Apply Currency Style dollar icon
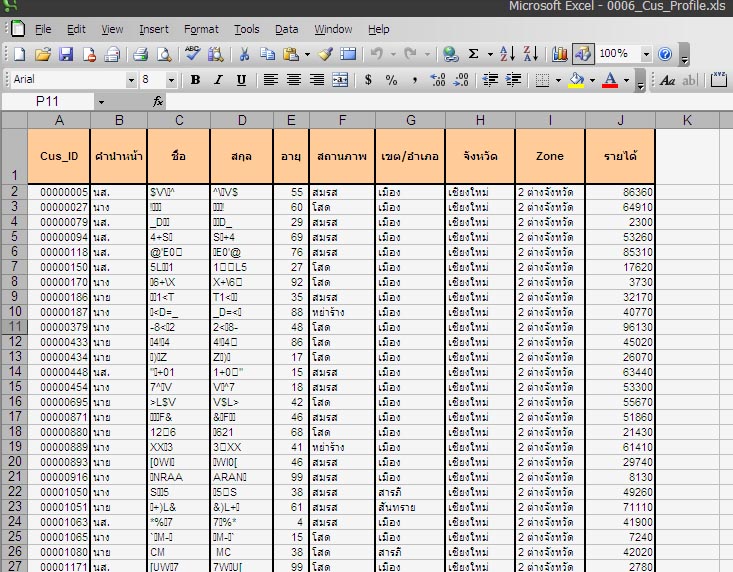This screenshot has height=572, width=733. click(368, 80)
